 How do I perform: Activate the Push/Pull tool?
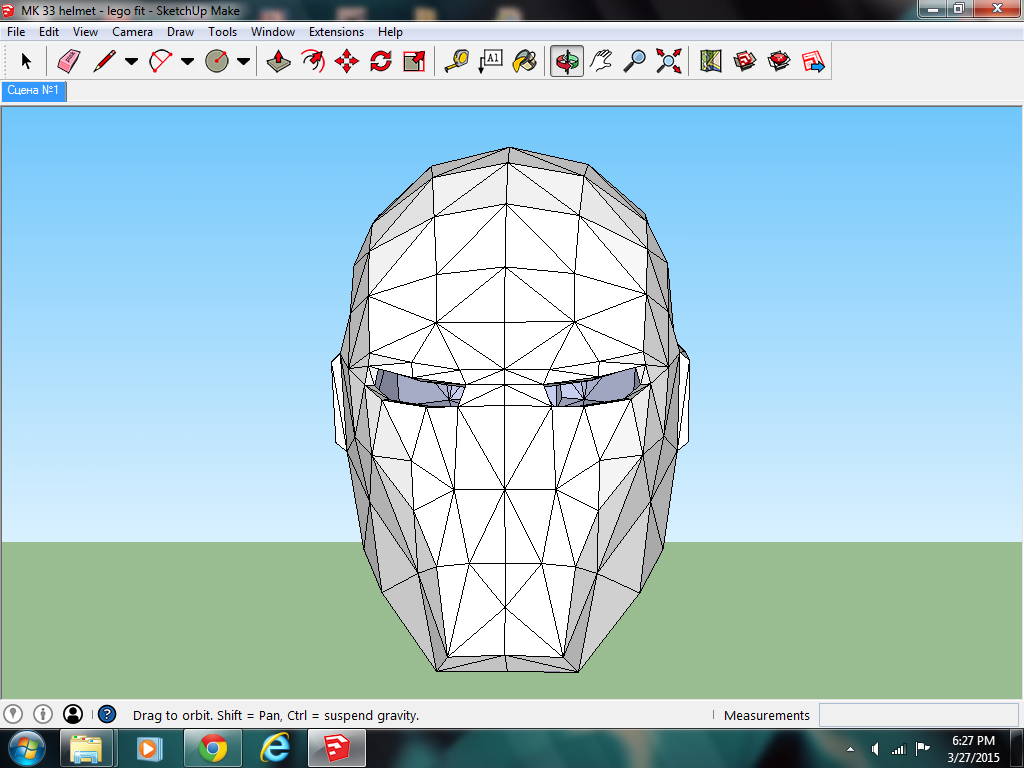279,62
